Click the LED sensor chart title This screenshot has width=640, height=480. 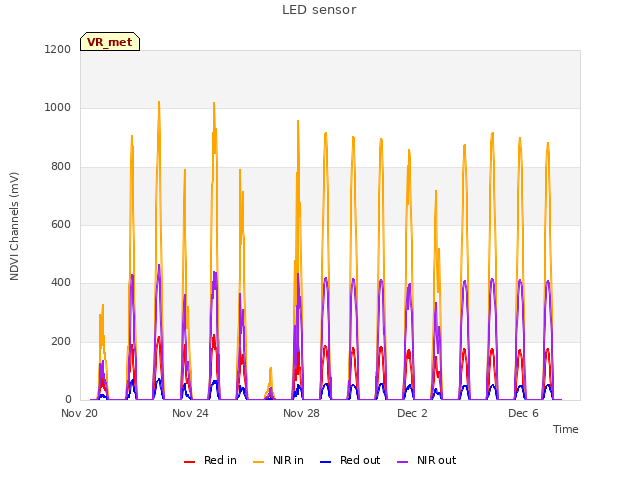pos(319,10)
